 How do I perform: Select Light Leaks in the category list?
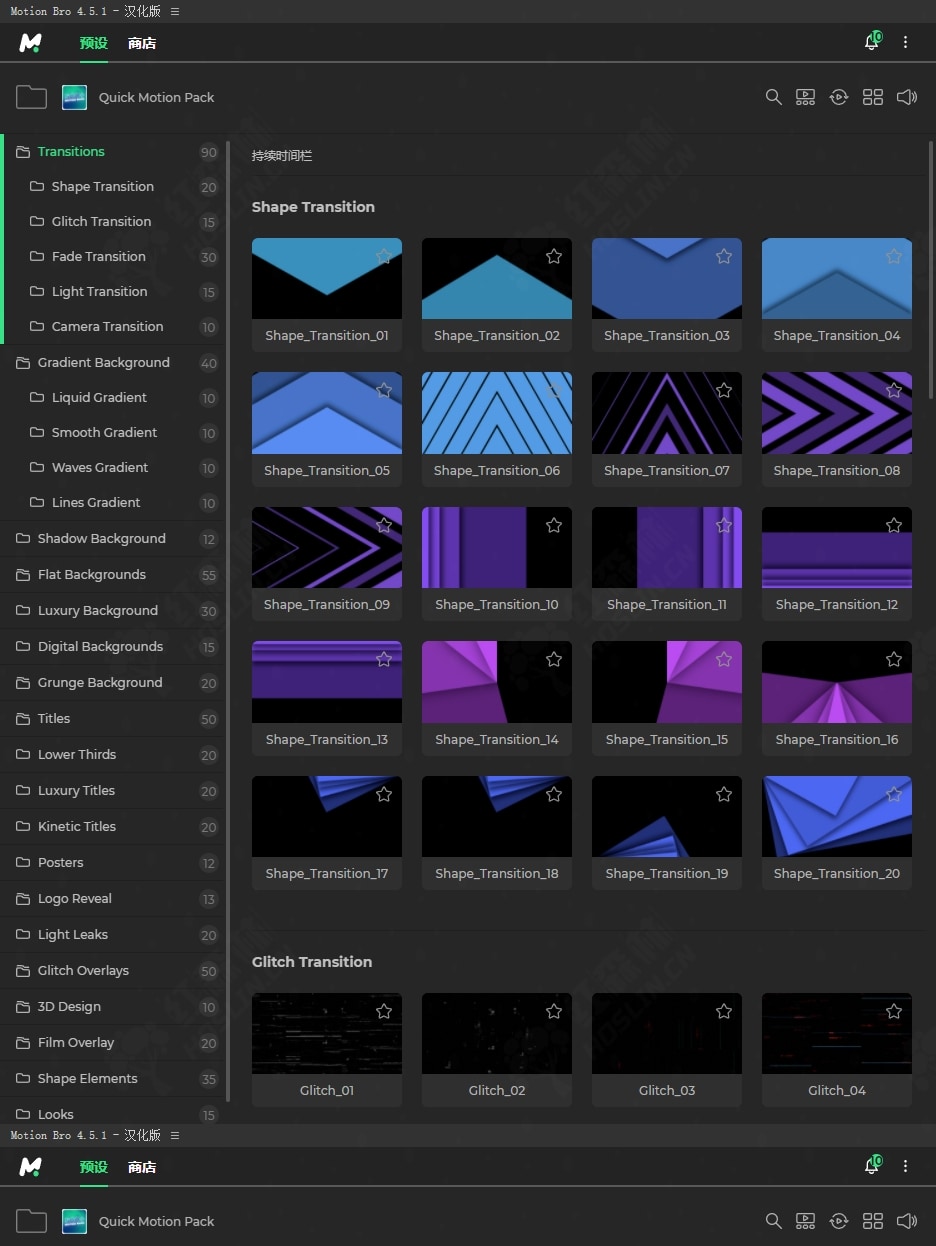pyautogui.click(x=72, y=935)
